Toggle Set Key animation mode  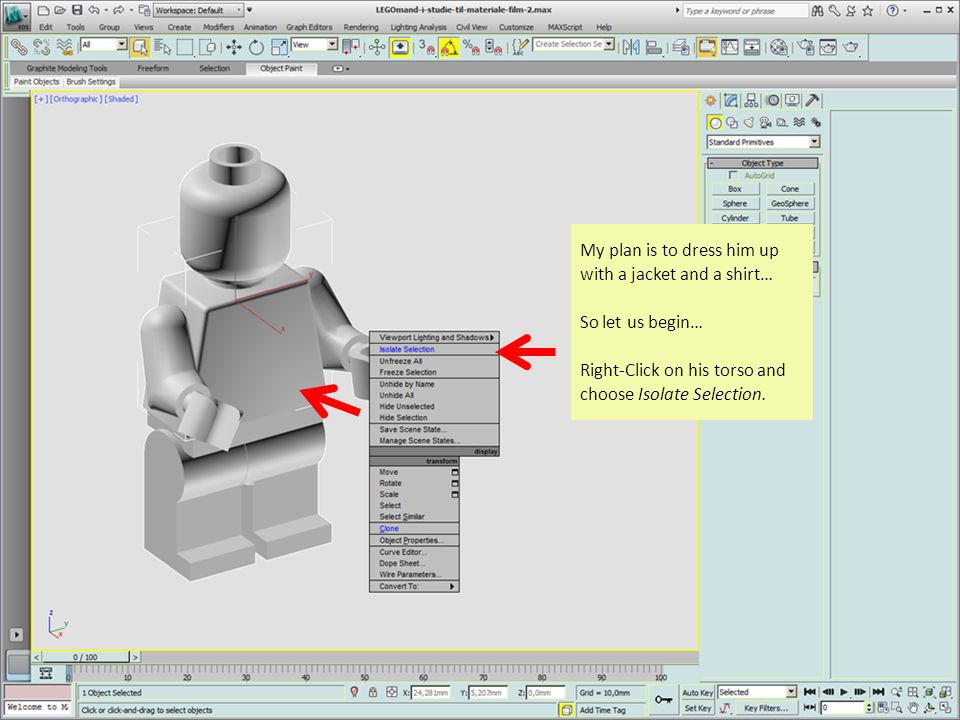coord(697,708)
